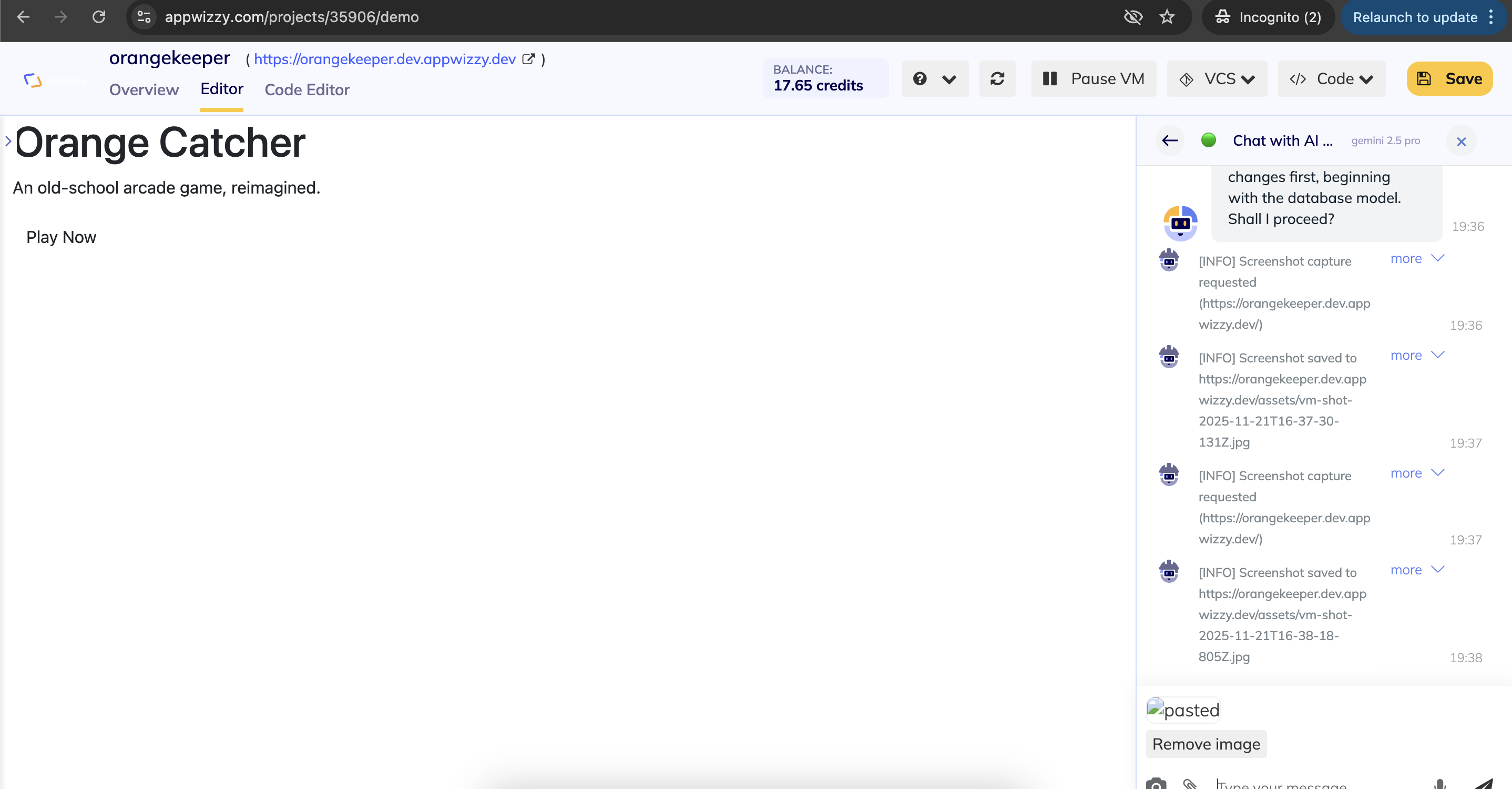Screen dimensions: 1512x789
Task: Open the help question mark menu
Action: pos(934,79)
